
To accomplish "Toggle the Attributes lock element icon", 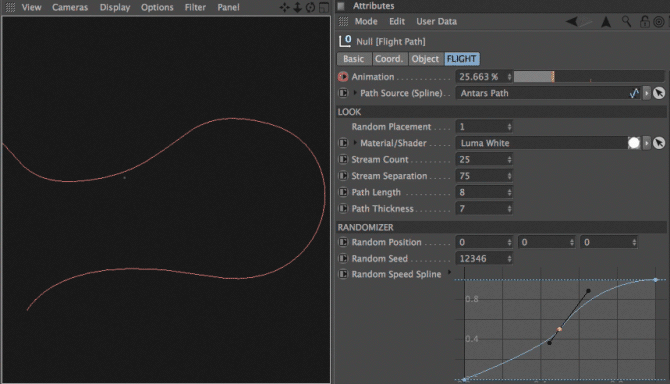I will [x=644, y=21].
